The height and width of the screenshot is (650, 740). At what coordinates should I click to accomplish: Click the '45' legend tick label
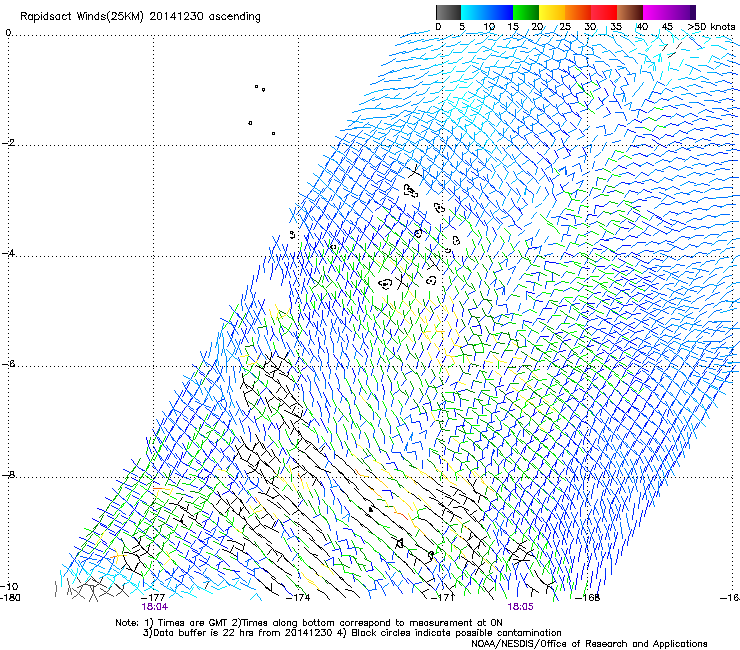(x=667, y=26)
